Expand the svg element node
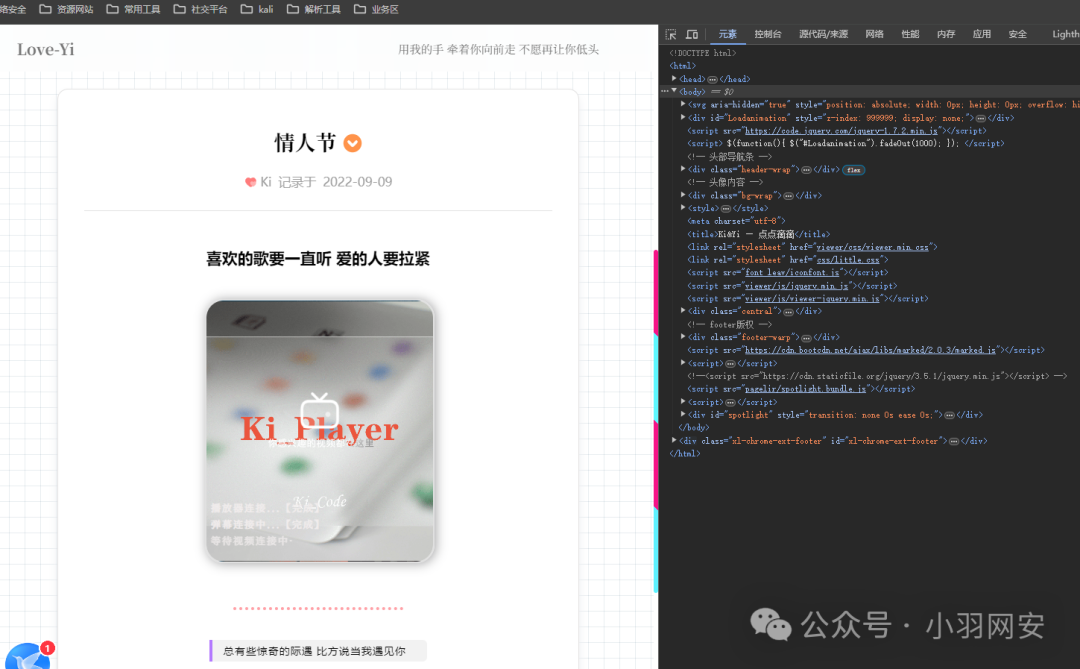Image resolution: width=1080 pixels, height=669 pixels. (x=685, y=104)
